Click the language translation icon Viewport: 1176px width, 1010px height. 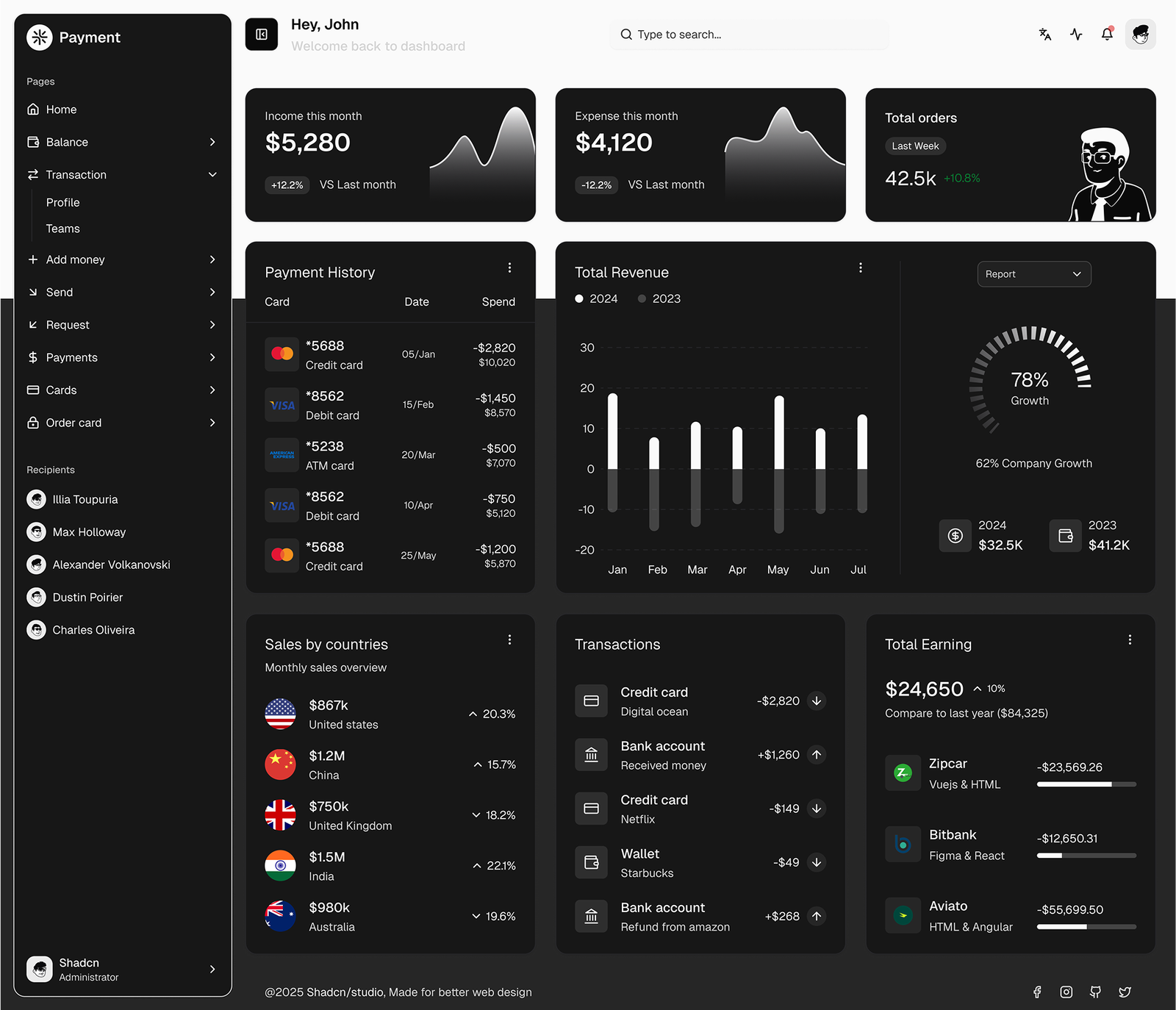[x=1044, y=34]
